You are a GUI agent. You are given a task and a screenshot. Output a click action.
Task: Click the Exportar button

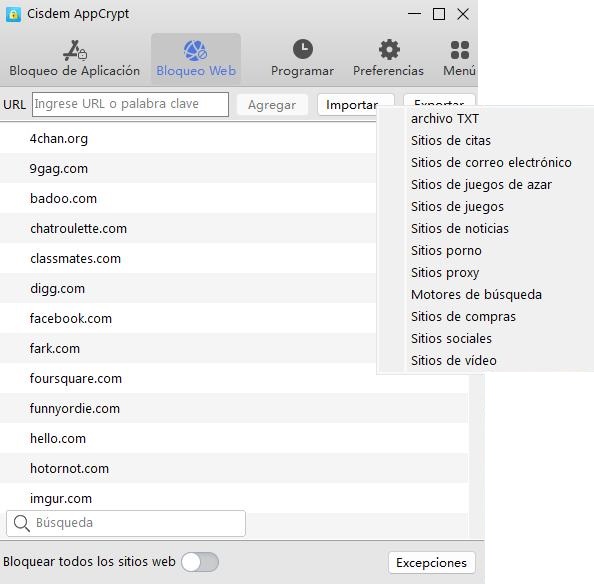pos(439,100)
